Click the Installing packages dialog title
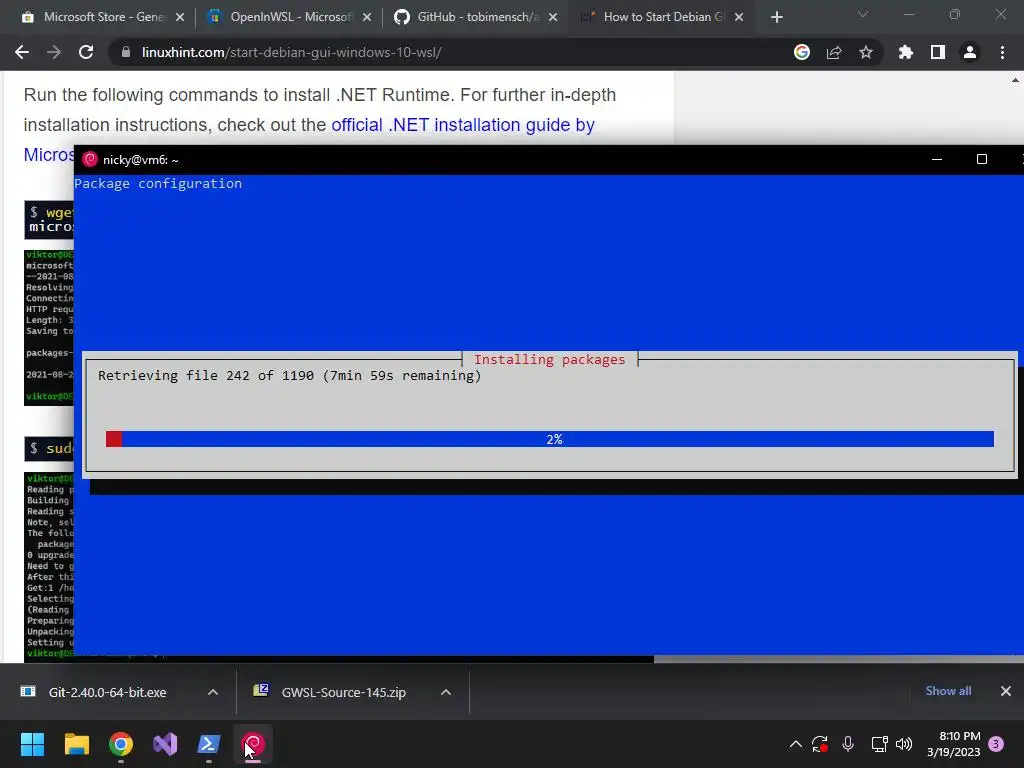Image resolution: width=1024 pixels, height=768 pixels. [549, 359]
